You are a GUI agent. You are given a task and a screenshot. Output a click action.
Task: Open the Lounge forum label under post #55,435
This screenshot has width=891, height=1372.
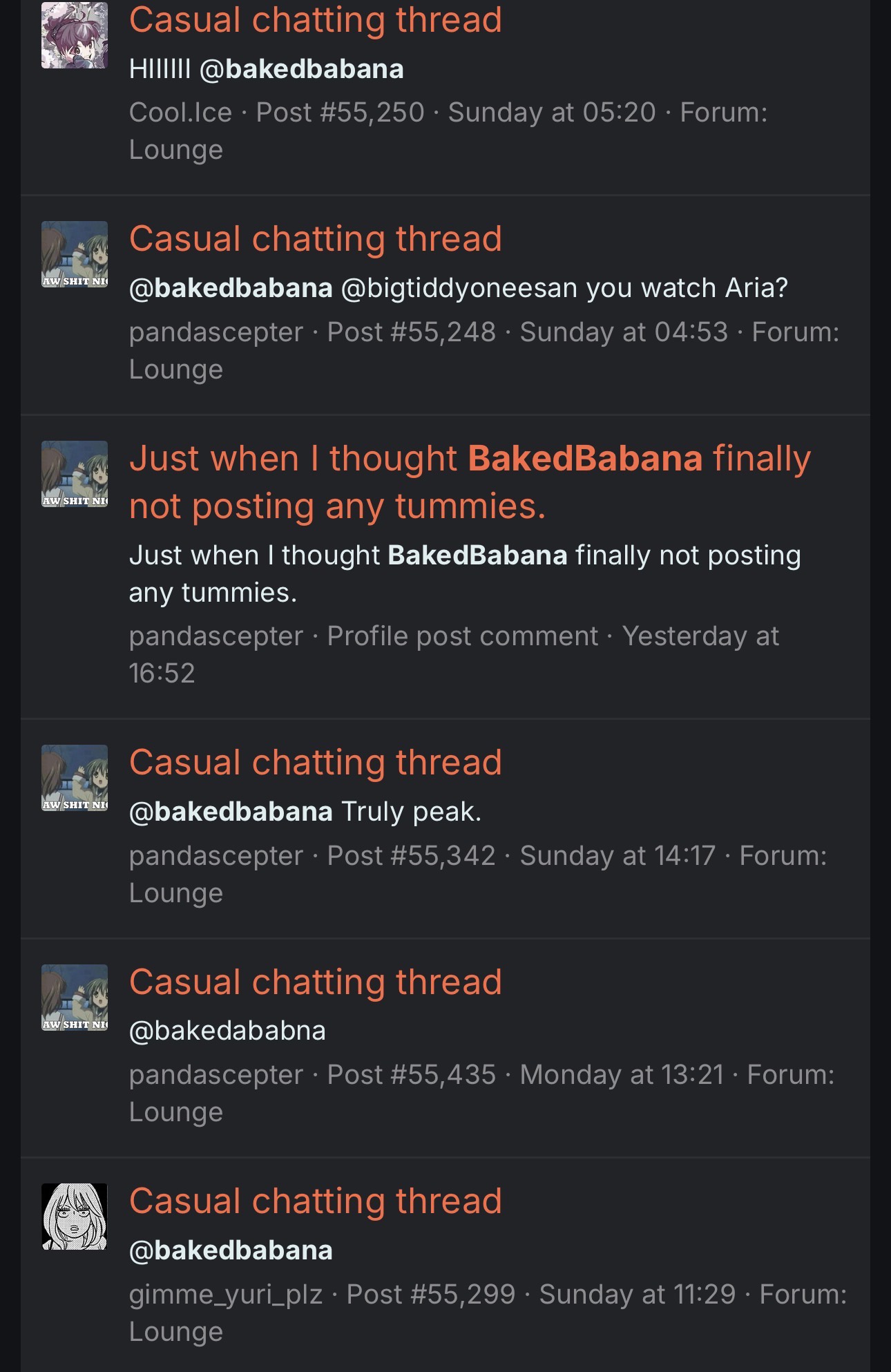pos(176,1112)
